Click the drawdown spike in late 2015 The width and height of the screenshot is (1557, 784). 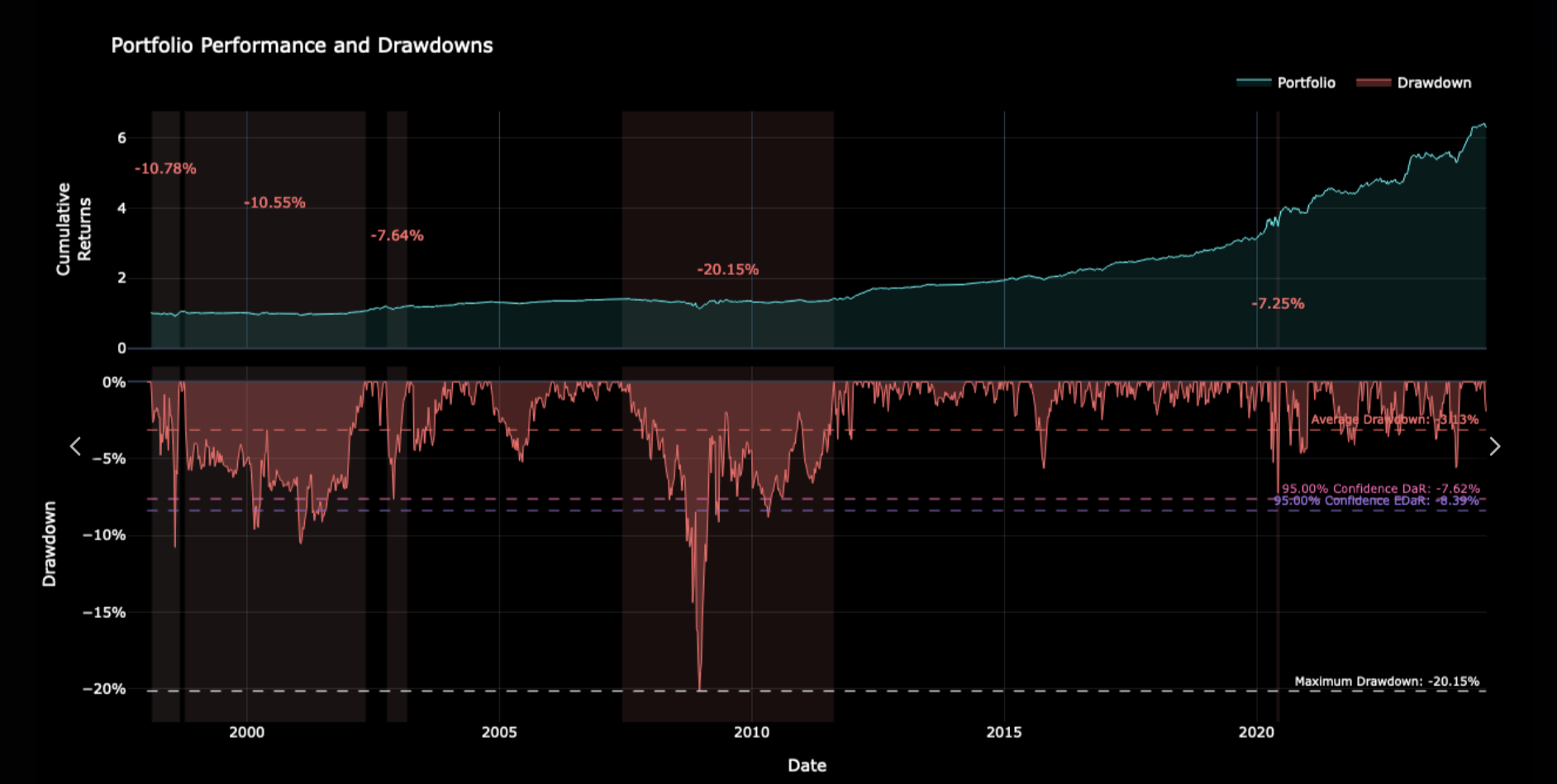(1044, 465)
